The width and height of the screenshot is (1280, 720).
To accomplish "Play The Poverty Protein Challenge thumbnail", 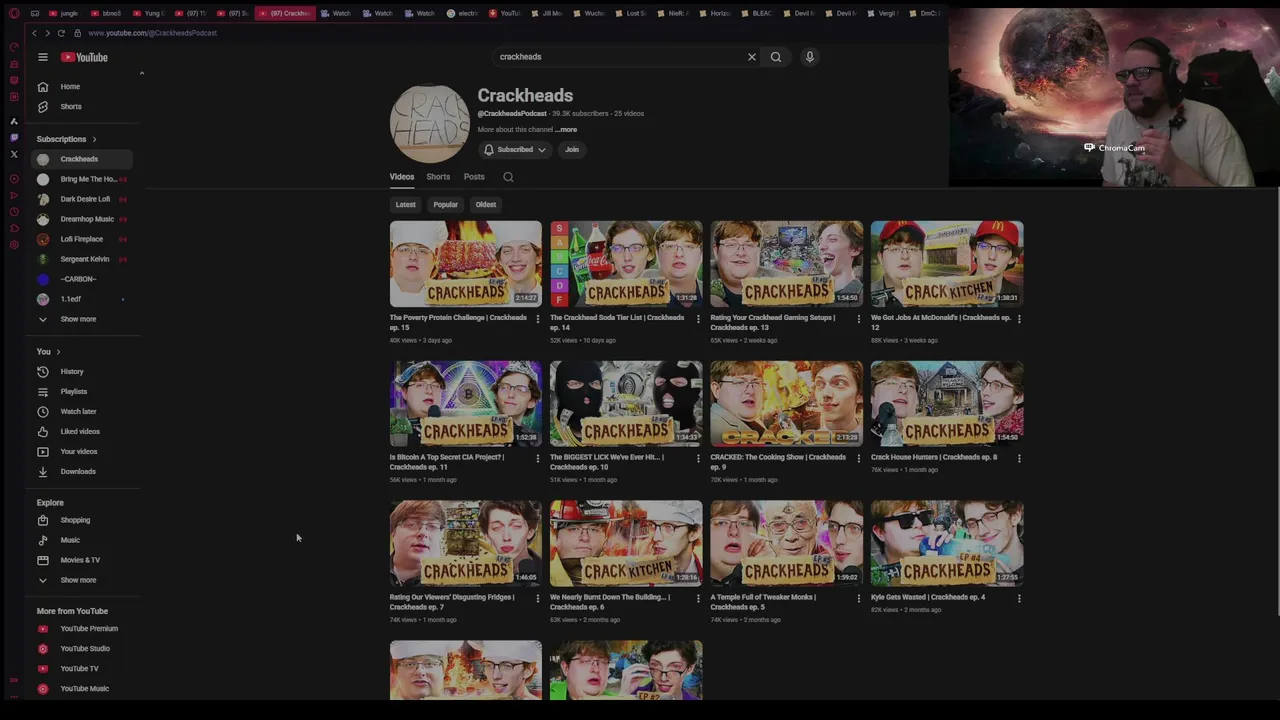I will (x=466, y=264).
